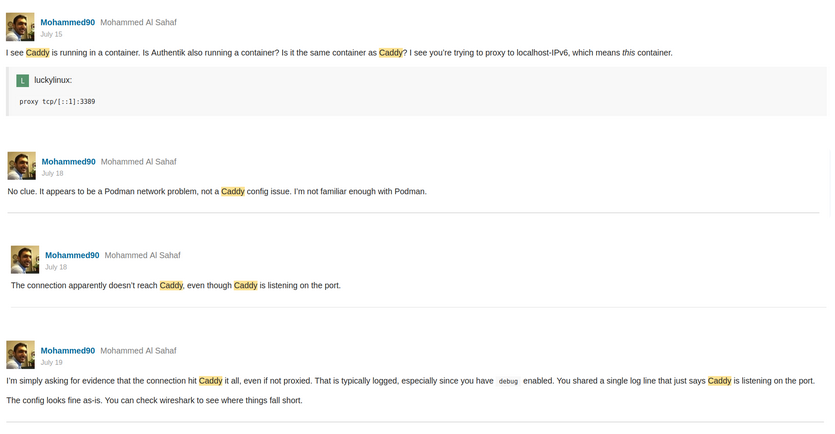This screenshot has width=835, height=434.
Task: Open Mohammed90 profile link on July 15 post
Action: click(x=67, y=22)
